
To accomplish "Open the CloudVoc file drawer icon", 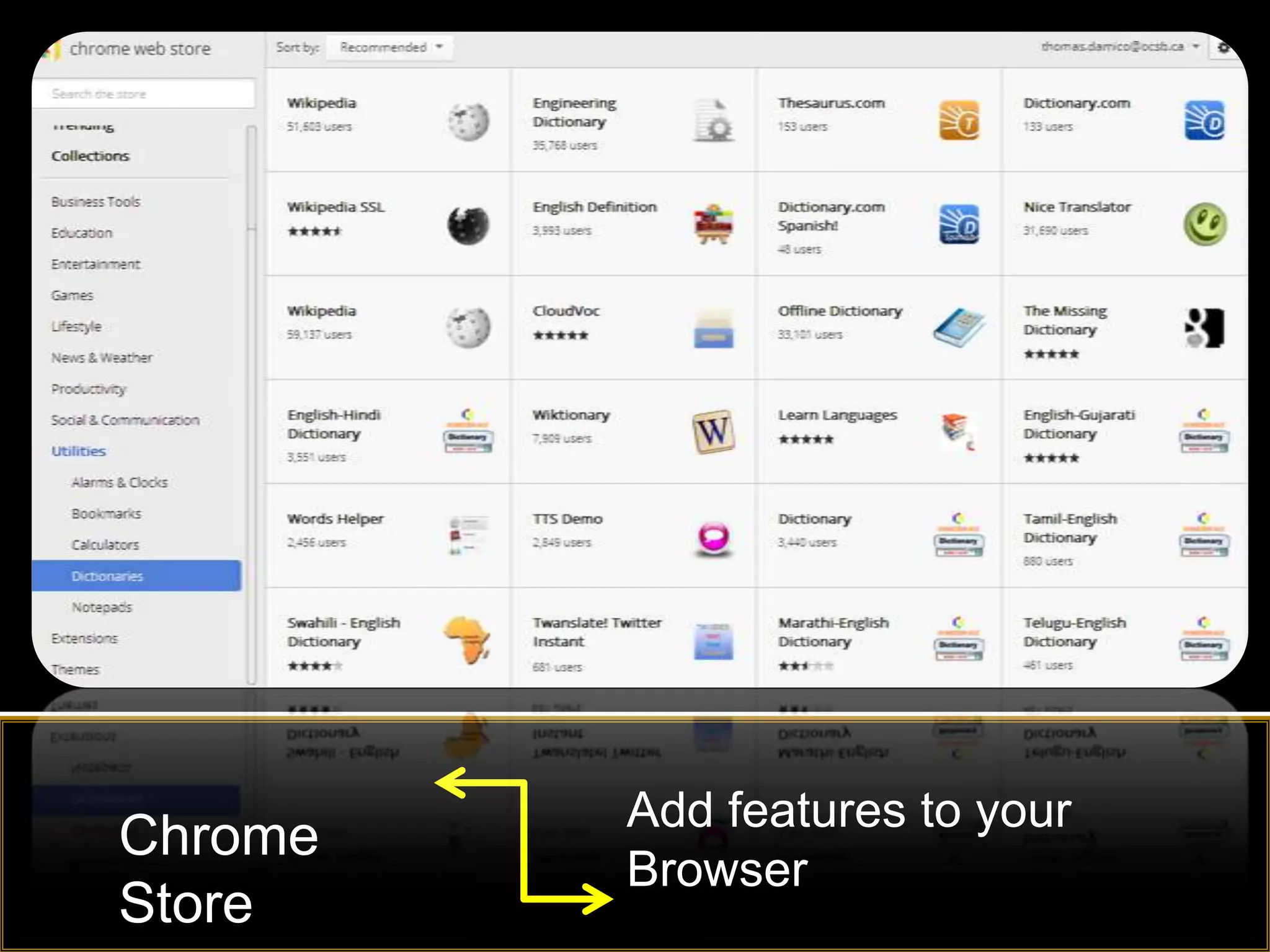I will coord(713,329).
